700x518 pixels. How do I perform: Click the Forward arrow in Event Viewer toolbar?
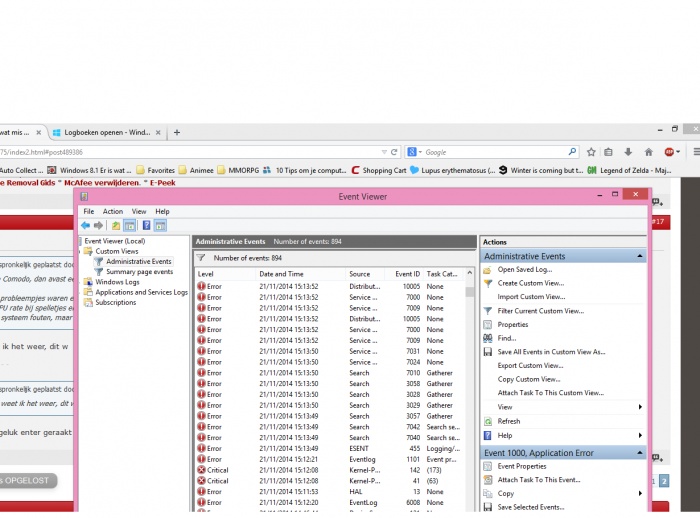click(x=98, y=226)
